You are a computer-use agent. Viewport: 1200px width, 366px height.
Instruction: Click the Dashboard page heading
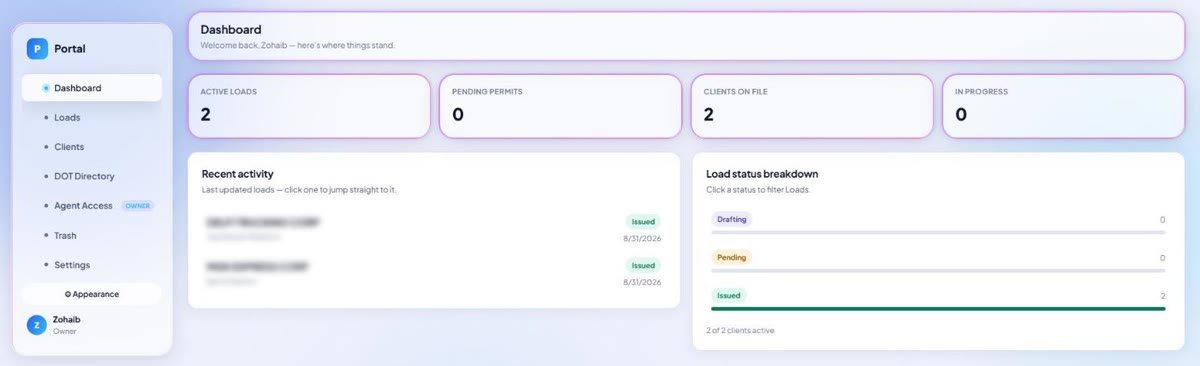click(x=231, y=29)
